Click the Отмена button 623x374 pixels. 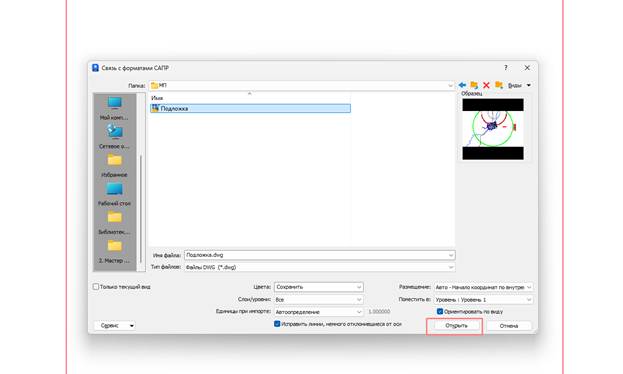509,326
